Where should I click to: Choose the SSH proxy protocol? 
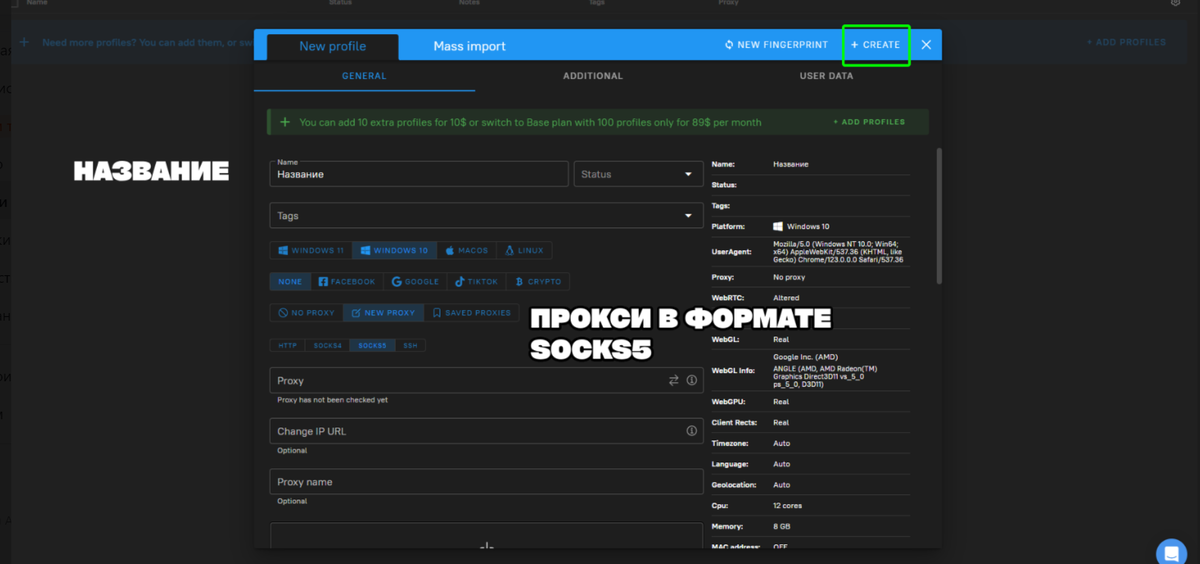(410, 345)
